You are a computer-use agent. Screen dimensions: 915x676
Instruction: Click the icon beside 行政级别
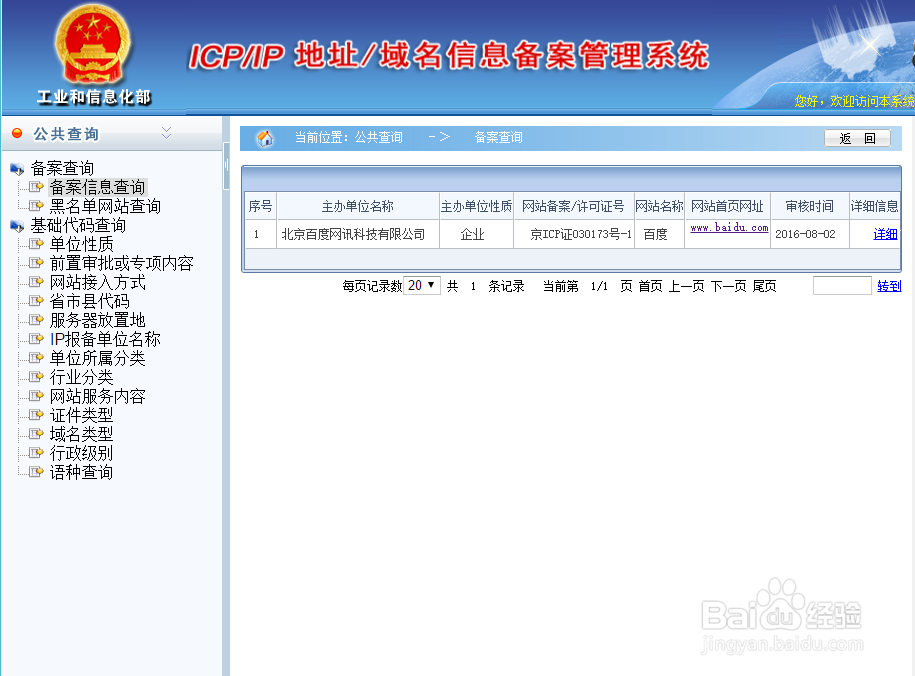36,452
